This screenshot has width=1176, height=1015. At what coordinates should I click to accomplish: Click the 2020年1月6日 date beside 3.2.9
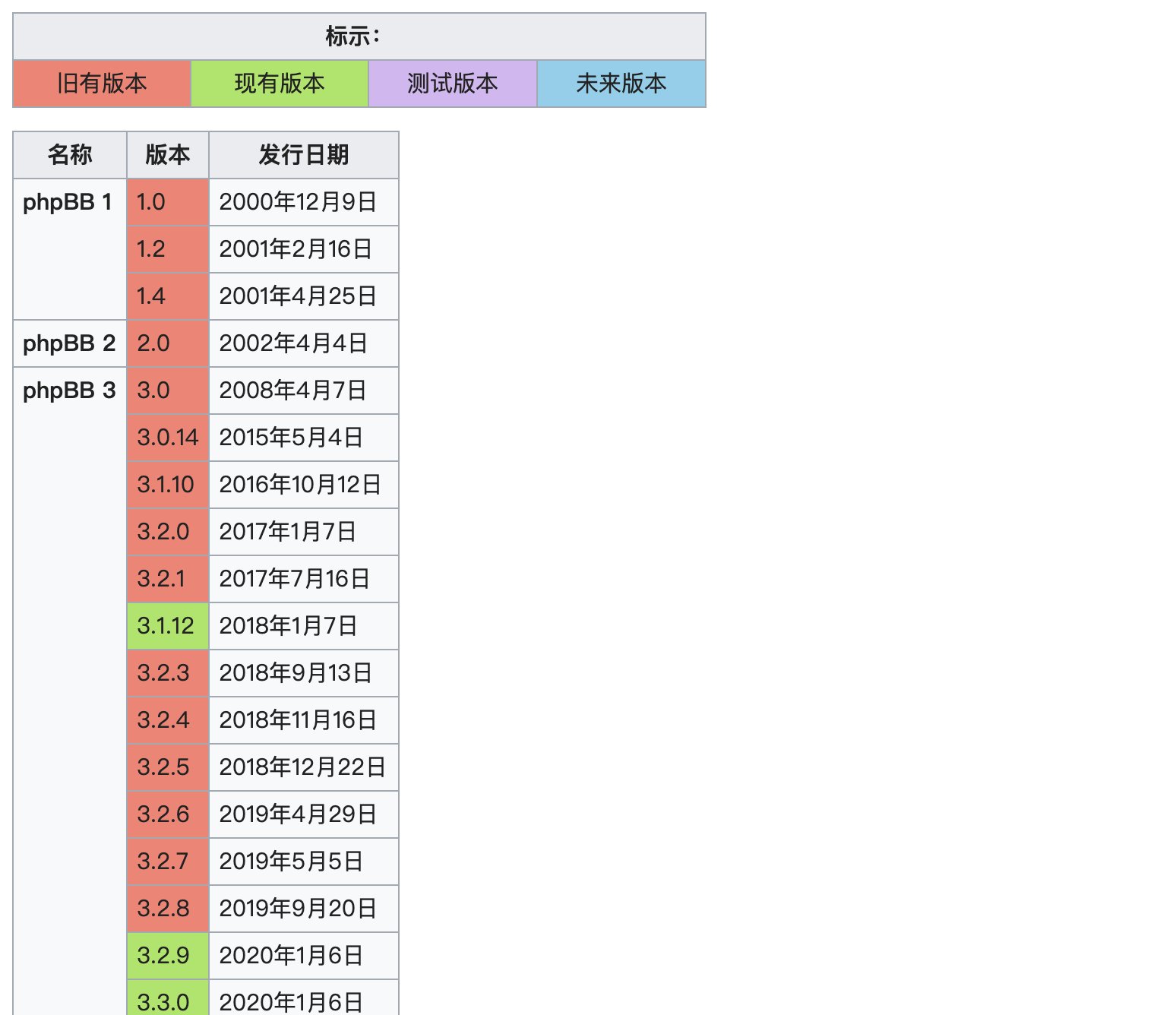[304, 956]
